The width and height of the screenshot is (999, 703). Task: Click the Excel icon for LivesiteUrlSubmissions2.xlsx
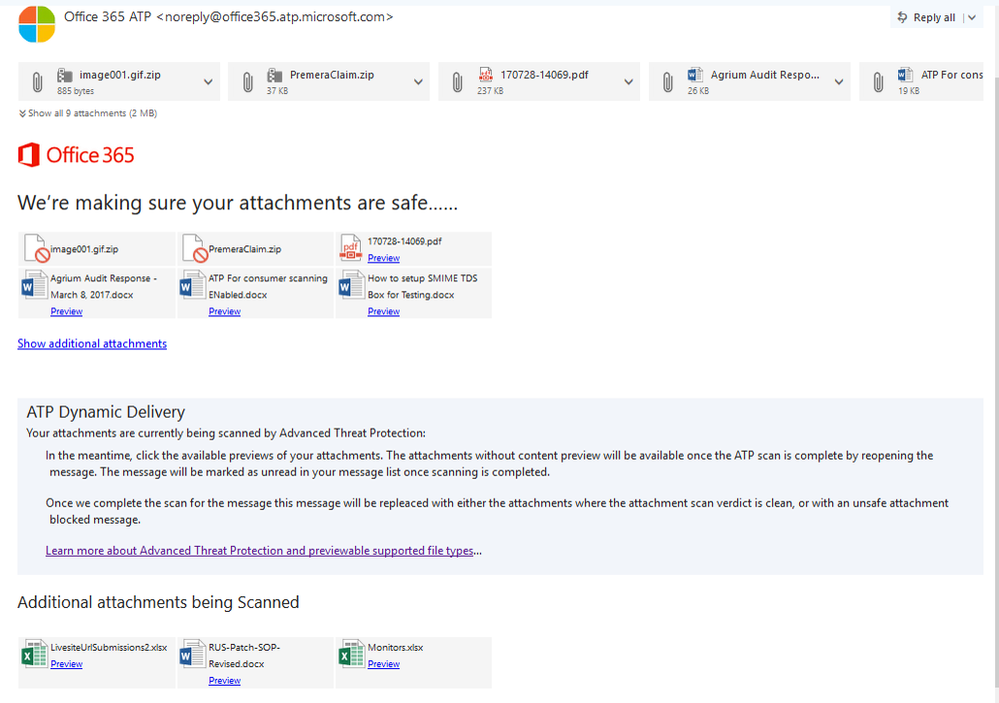point(34,654)
